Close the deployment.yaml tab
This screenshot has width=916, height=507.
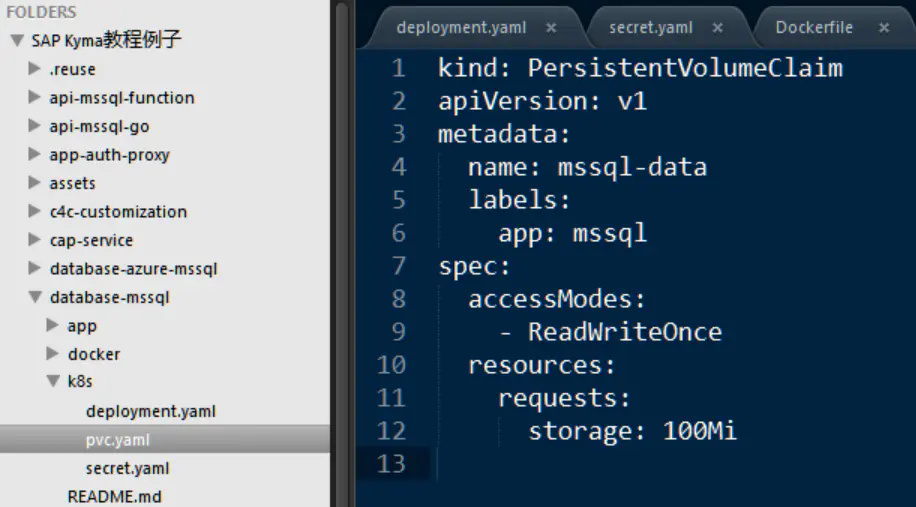click(x=551, y=28)
